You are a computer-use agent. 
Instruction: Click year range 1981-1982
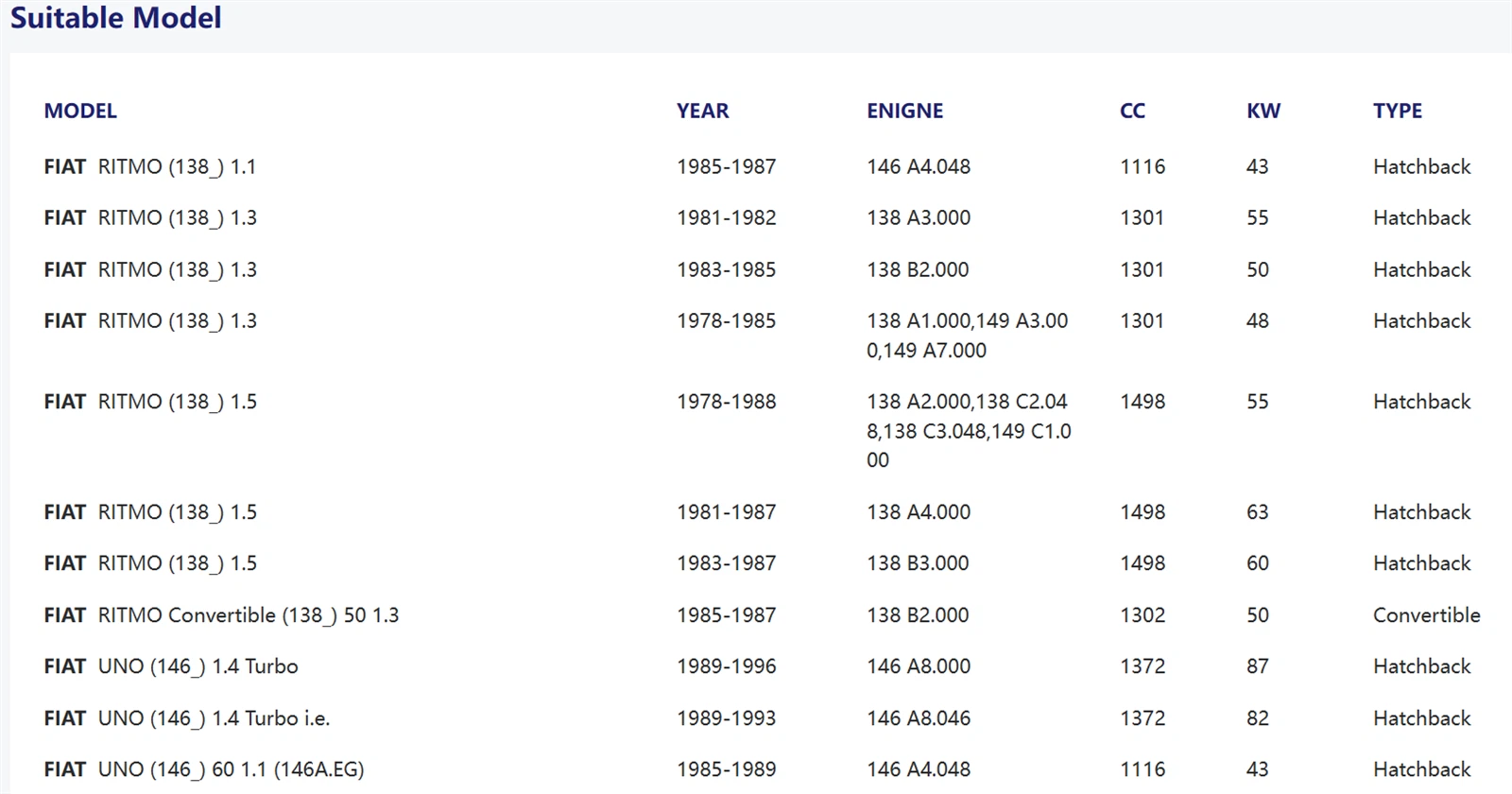(x=726, y=217)
